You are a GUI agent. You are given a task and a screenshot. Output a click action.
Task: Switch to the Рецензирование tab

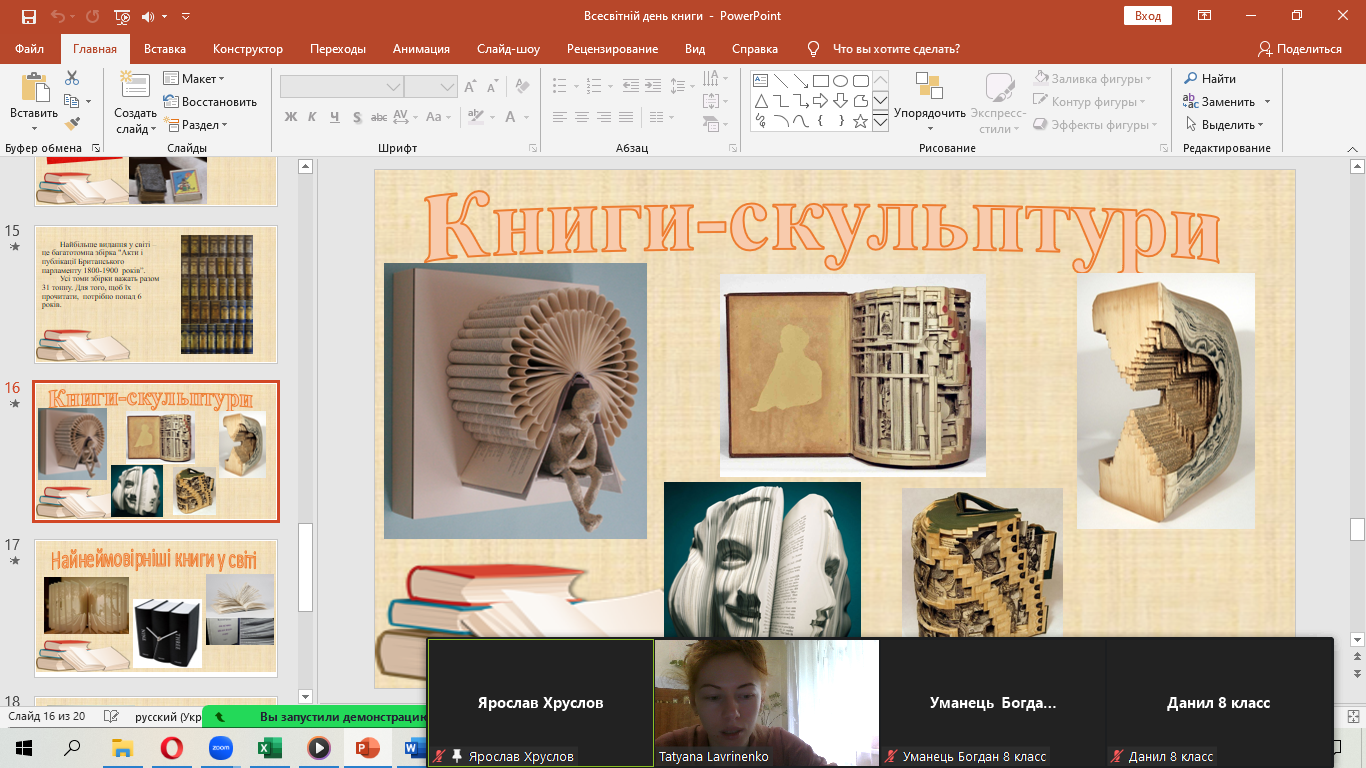(612, 48)
